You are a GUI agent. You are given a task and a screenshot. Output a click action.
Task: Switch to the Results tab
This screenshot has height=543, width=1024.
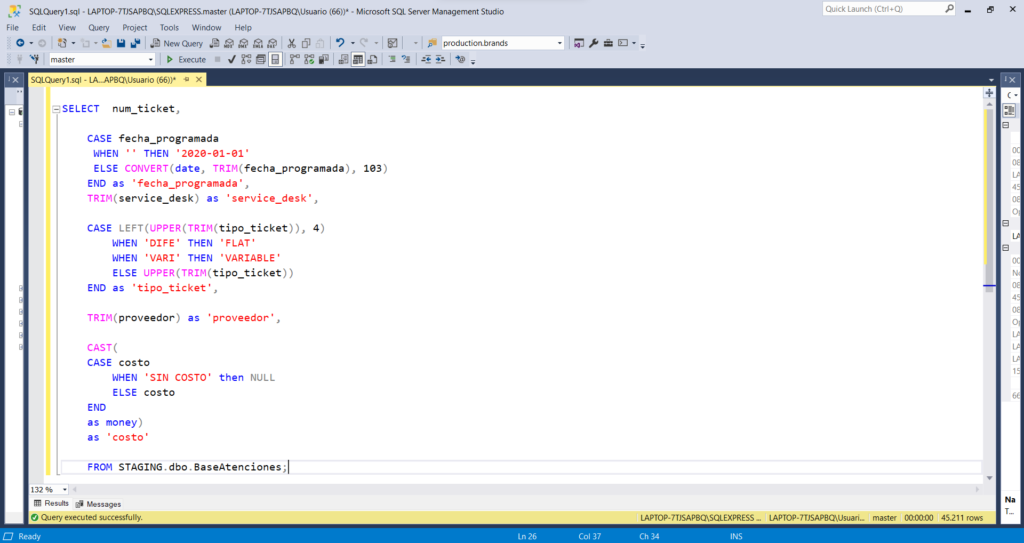tap(51, 504)
